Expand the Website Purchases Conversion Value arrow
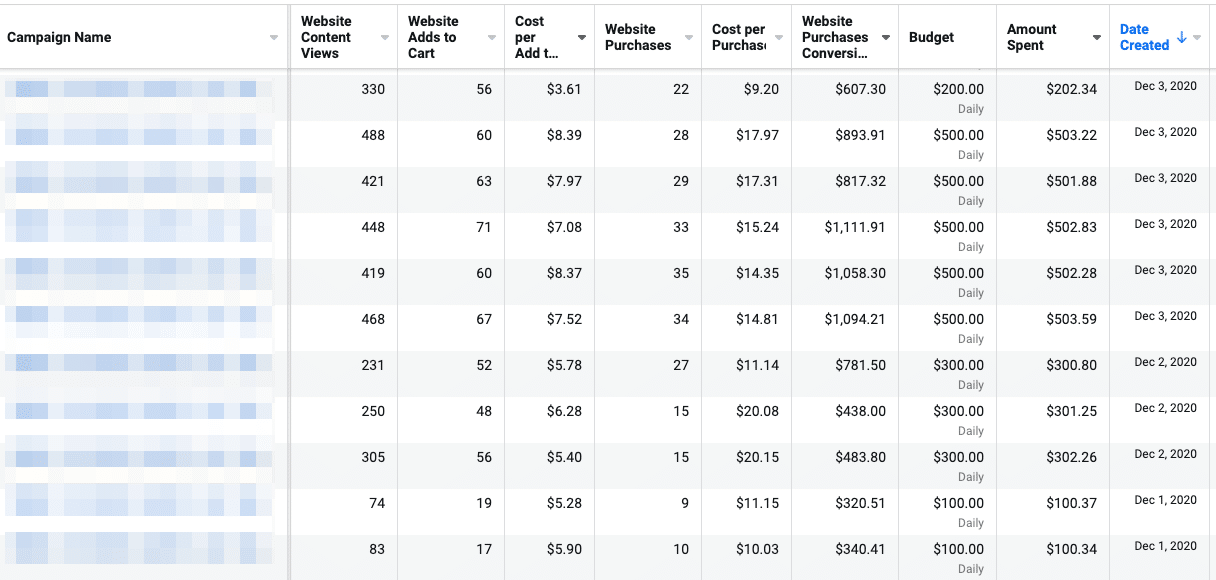Image resolution: width=1216 pixels, height=580 pixels. tap(886, 38)
